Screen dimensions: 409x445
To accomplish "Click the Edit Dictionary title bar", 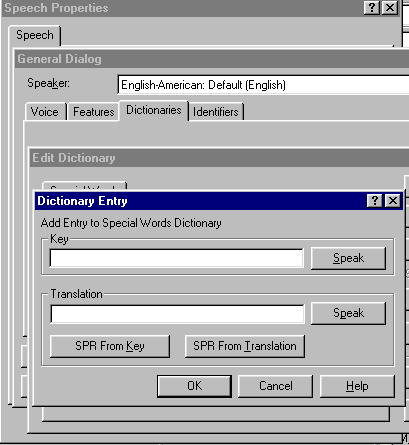I will pos(219,158).
